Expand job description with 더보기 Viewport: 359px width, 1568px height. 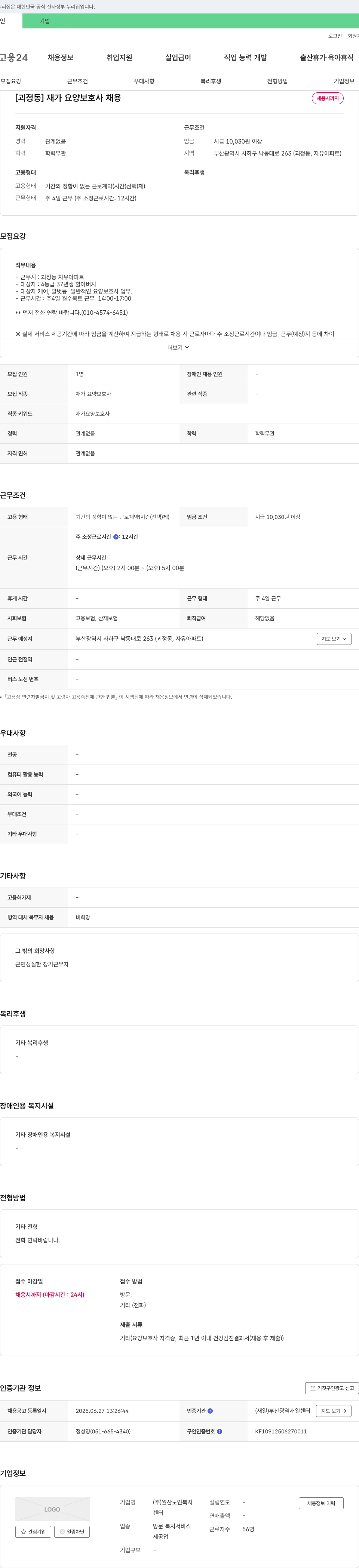(x=178, y=348)
